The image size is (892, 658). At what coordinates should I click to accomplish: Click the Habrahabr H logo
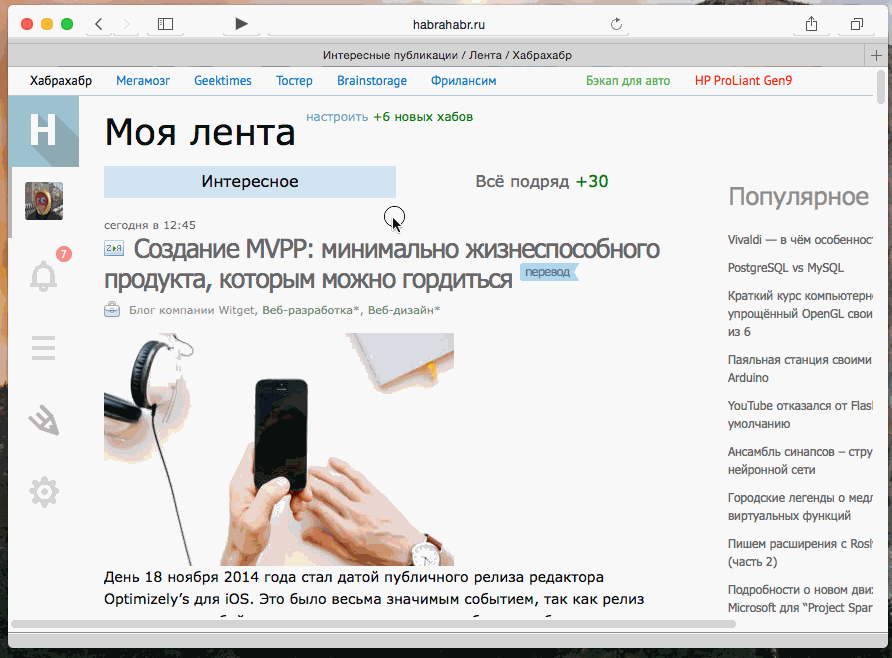click(x=43, y=131)
